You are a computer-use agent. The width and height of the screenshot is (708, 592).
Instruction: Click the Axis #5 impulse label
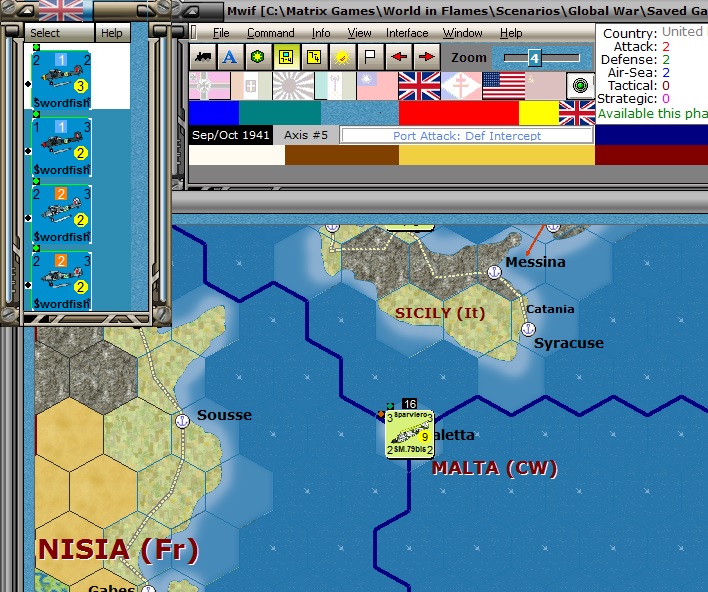click(306, 135)
